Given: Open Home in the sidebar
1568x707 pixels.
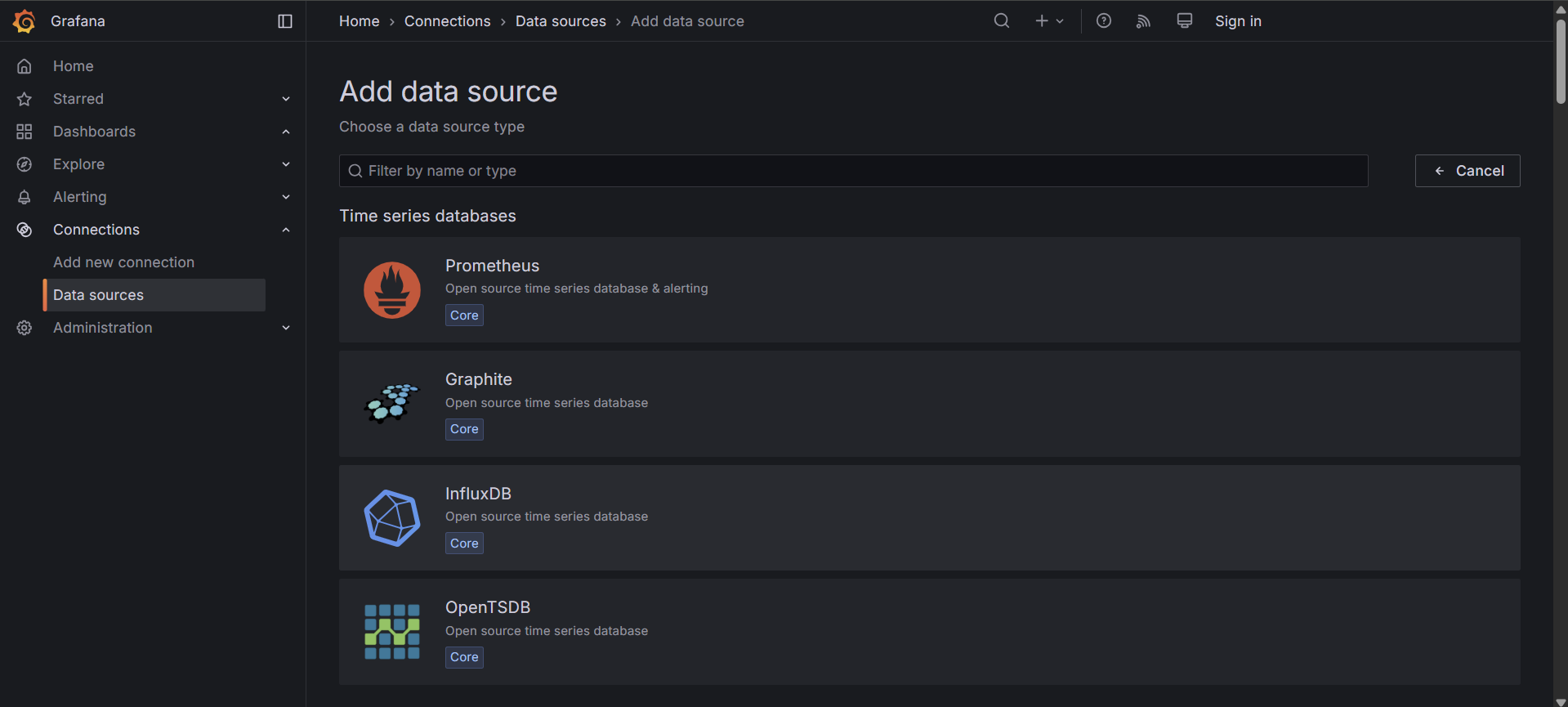Looking at the screenshot, I should (x=74, y=66).
